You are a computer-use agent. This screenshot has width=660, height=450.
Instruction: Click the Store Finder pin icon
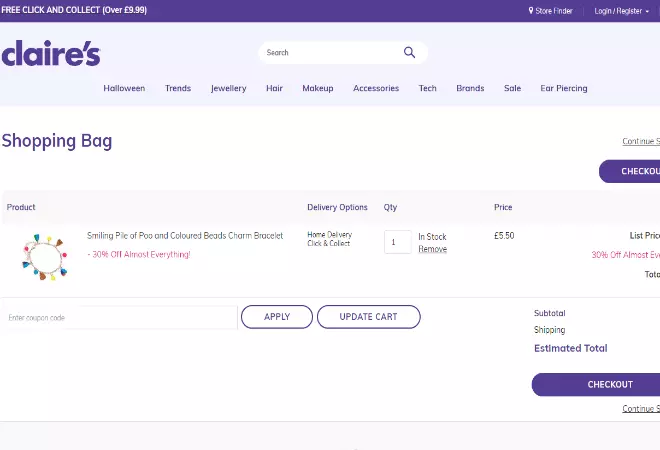click(x=531, y=11)
